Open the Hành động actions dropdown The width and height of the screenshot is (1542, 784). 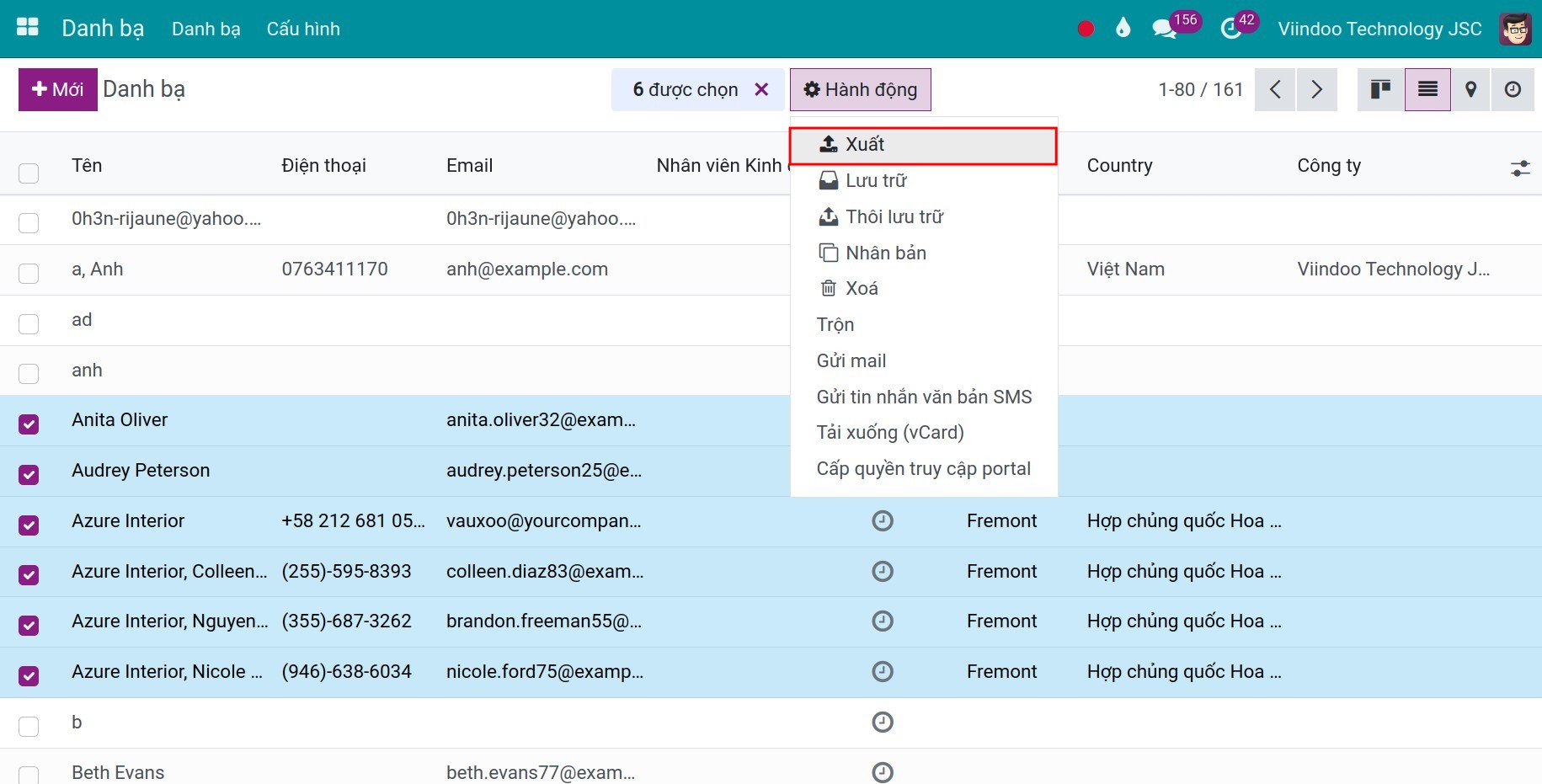860,89
